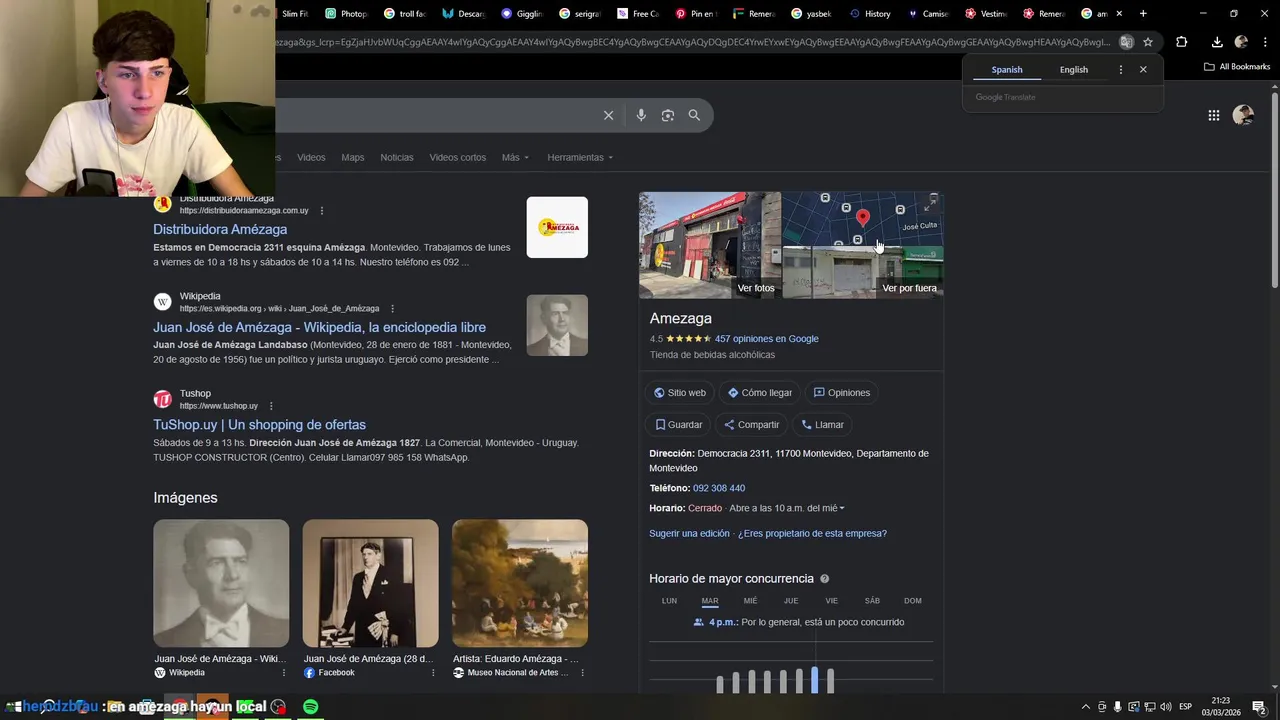Open the Google apps grid icon
Viewport: 1280px width, 720px height.
[x=1213, y=115]
